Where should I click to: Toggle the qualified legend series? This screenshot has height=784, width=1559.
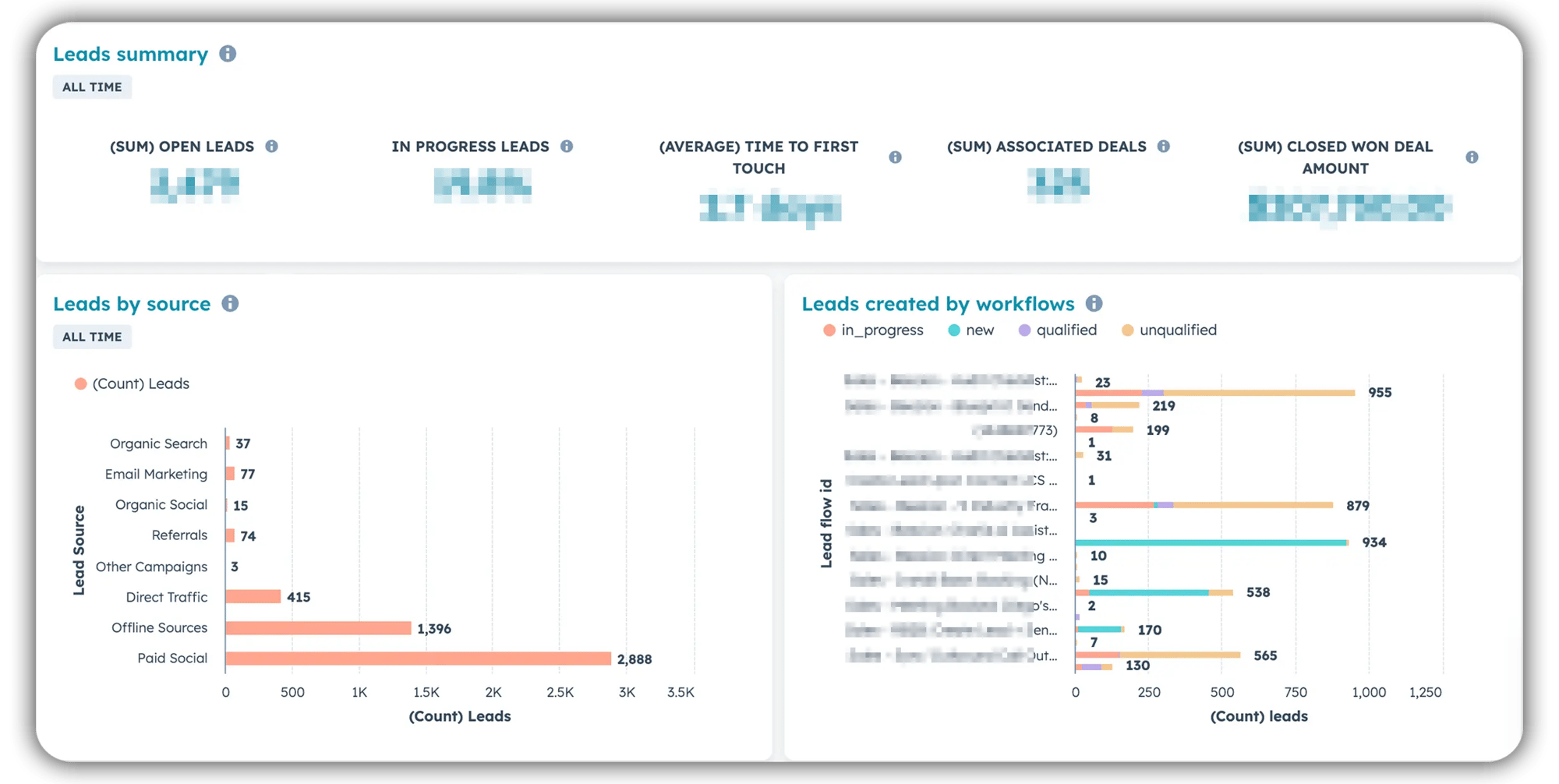click(1058, 330)
